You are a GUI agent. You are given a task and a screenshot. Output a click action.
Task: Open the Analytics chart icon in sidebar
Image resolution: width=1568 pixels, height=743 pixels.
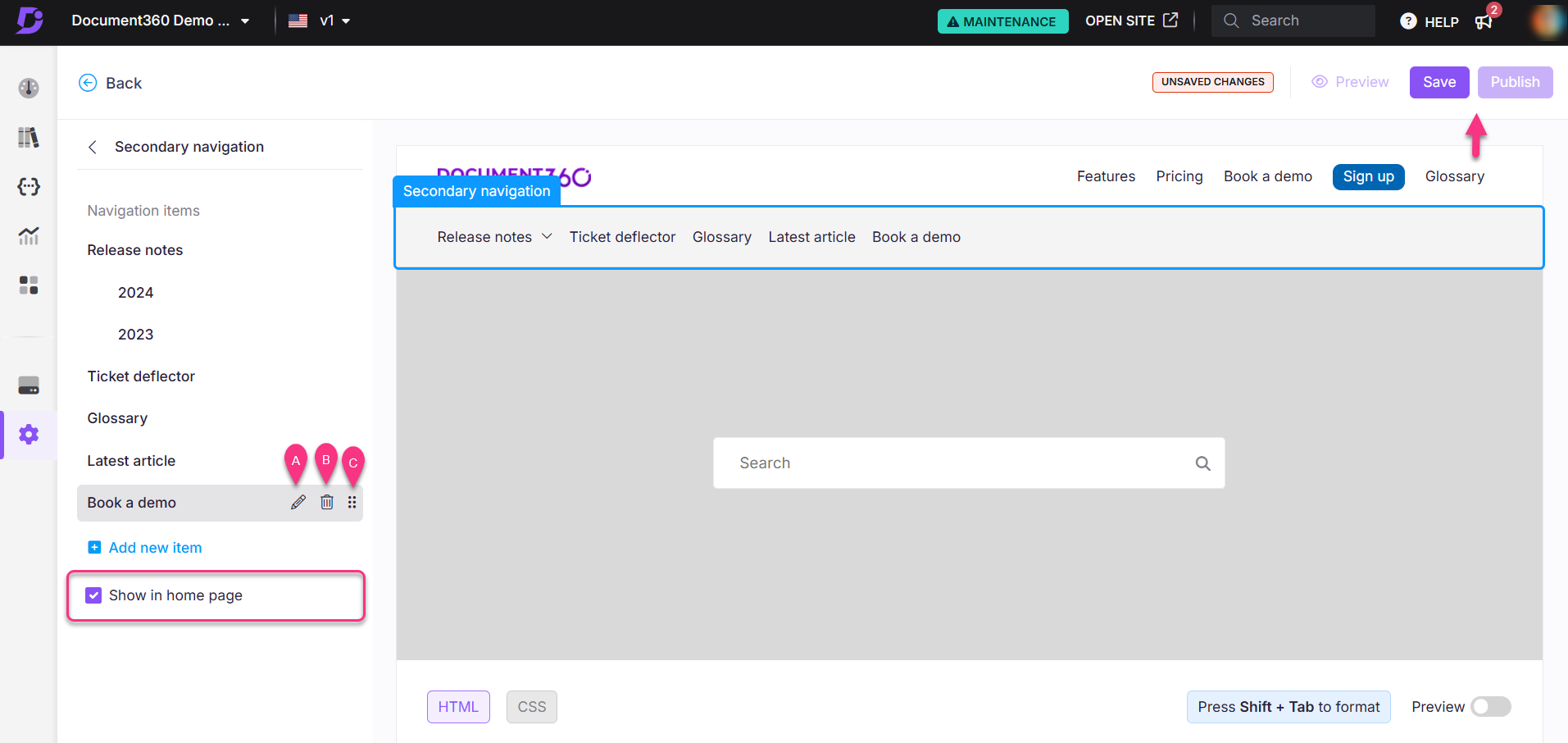click(x=29, y=236)
